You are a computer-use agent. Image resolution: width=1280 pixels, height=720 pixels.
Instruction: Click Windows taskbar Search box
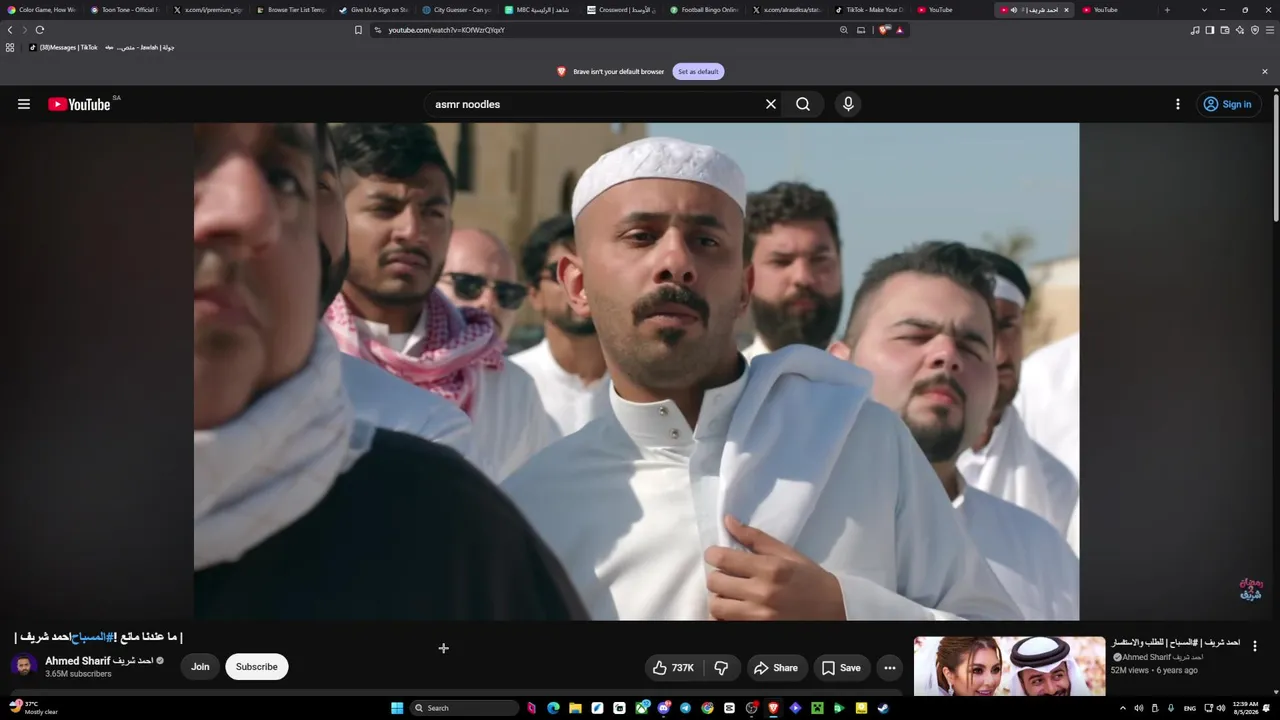pos(465,708)
